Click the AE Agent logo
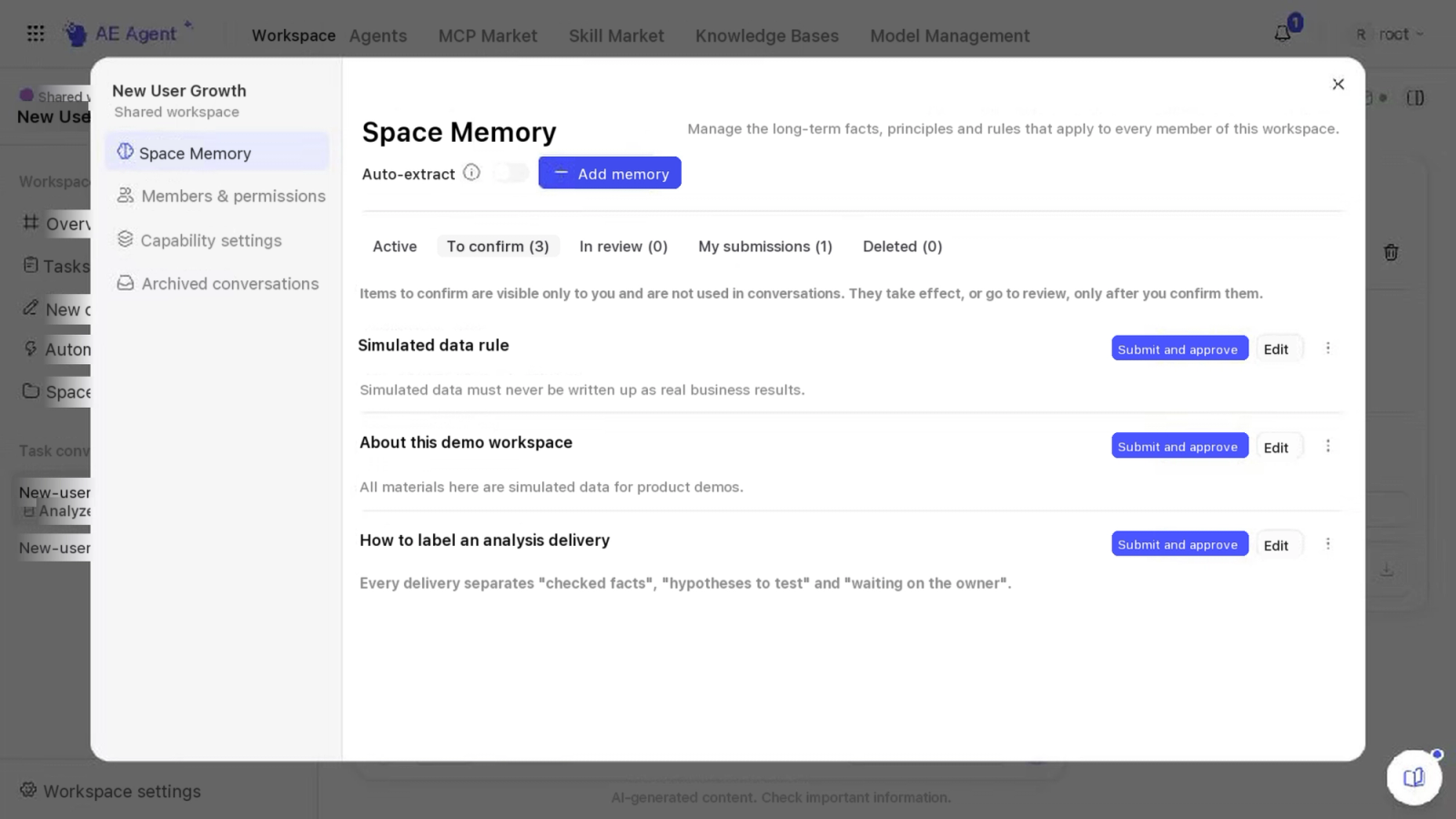The width and height of the screenshot is (1456, 819). coord(127,34)
